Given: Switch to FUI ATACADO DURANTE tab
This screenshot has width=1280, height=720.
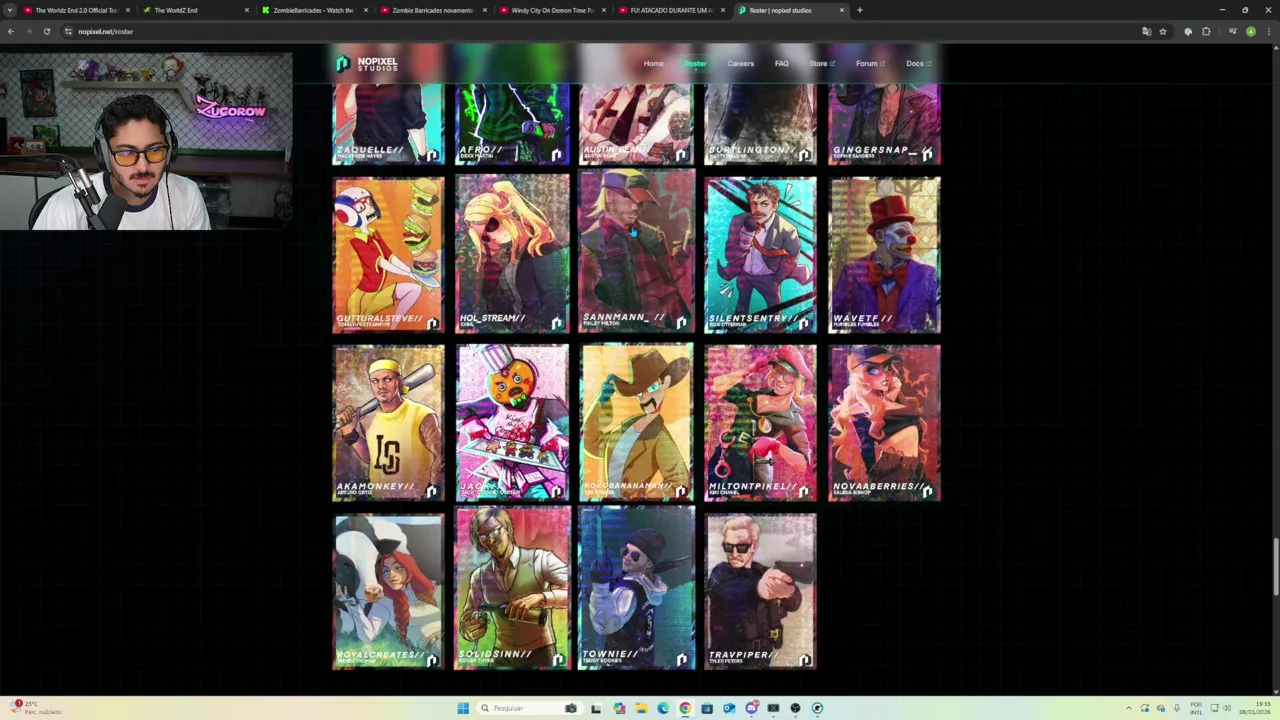Looking at the screenshot, I should point(671,10).
